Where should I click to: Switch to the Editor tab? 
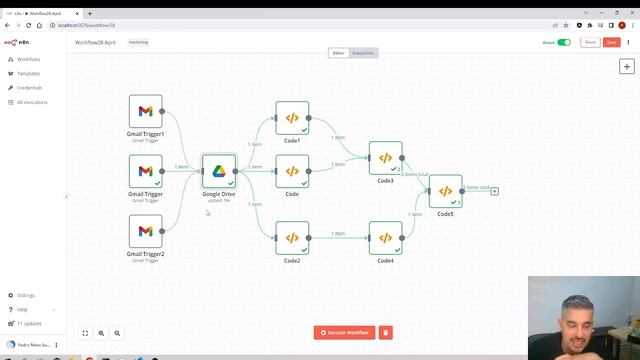(x=338, y=53)
